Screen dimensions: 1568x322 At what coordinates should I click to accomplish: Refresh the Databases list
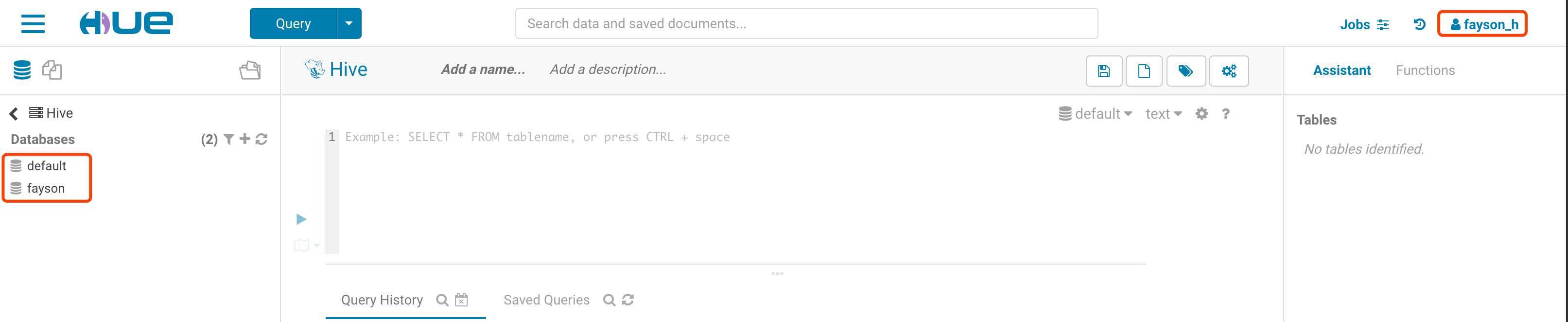pyautogui.click(x=262, y=140)
